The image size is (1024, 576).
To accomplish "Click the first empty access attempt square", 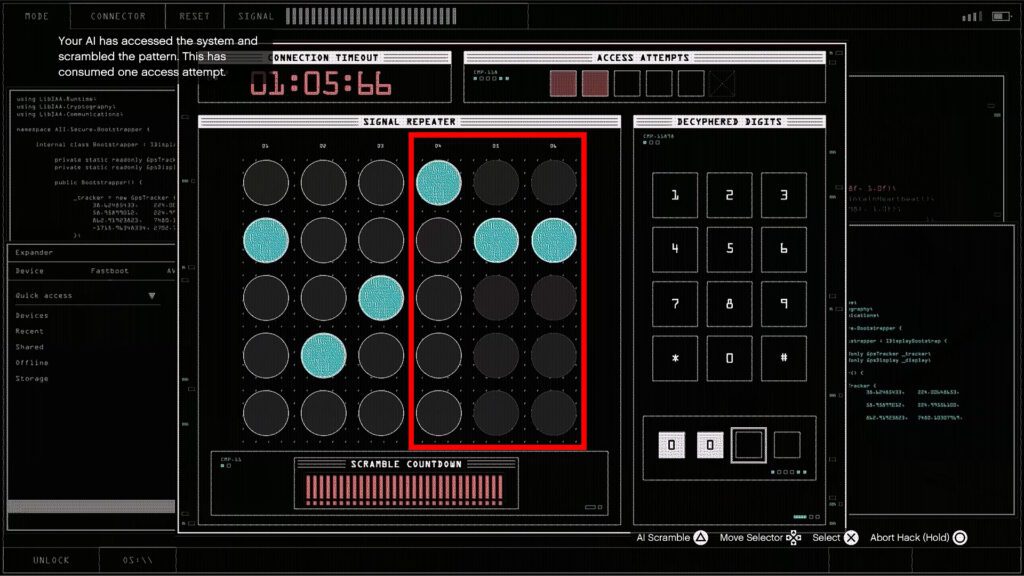I will pyautogui.click(x=627, y=84).
